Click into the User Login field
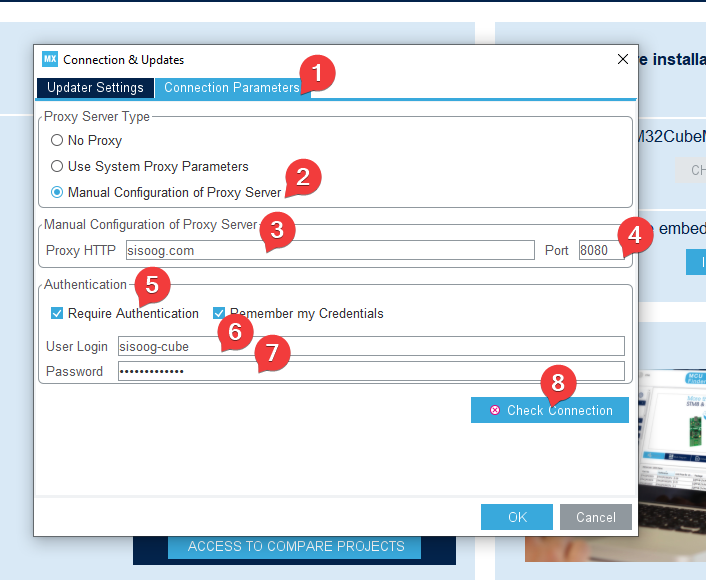This screenshot has width=706, height=580. tap(370, 346)
